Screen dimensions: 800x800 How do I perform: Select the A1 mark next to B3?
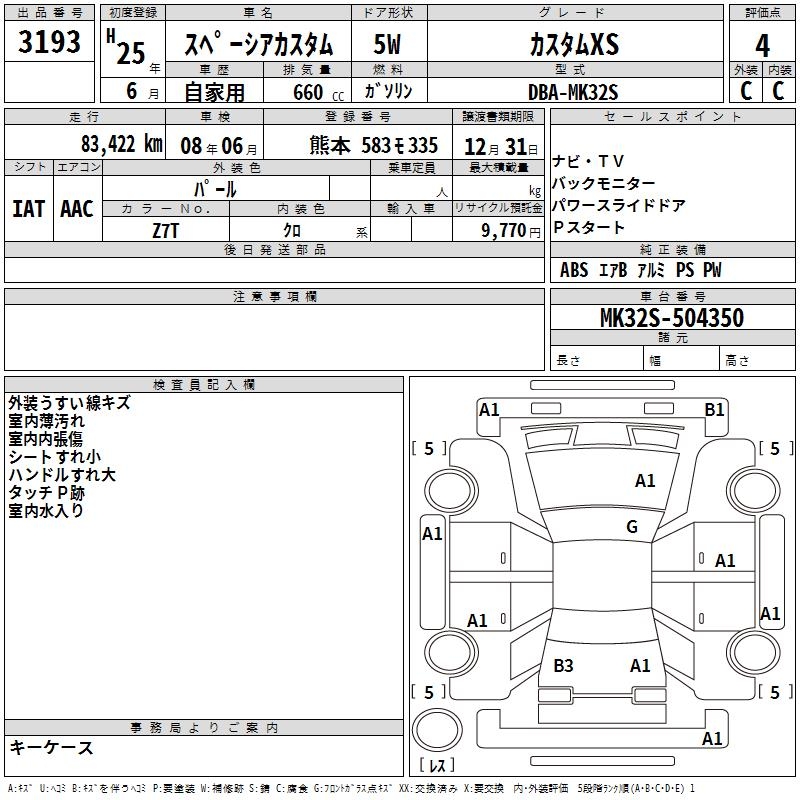click(640, 666)
